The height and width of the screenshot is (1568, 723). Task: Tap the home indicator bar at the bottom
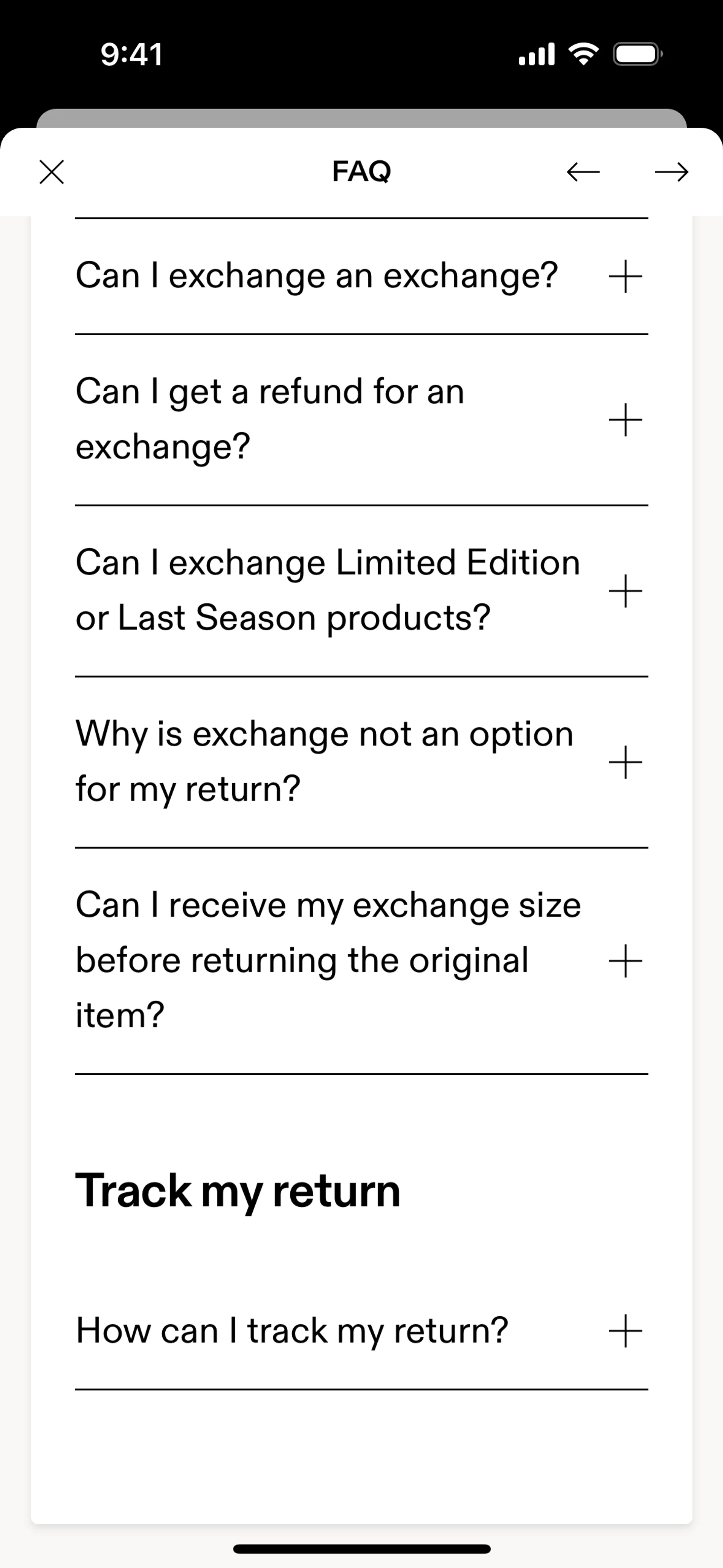(x=361, y=1548)
